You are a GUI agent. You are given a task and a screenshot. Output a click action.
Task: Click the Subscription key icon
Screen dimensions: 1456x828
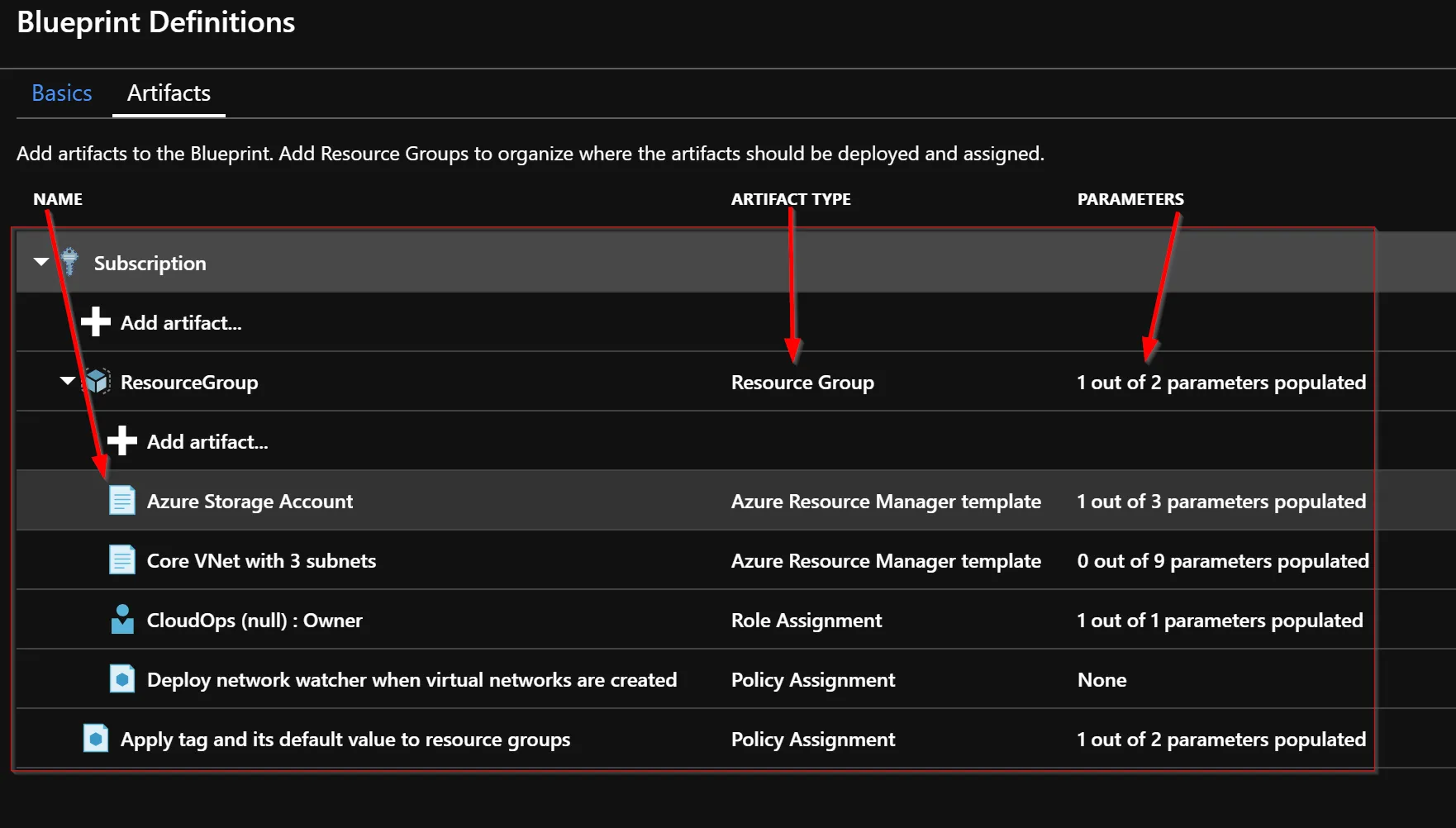pyautogui.click(x=70, y=262)
